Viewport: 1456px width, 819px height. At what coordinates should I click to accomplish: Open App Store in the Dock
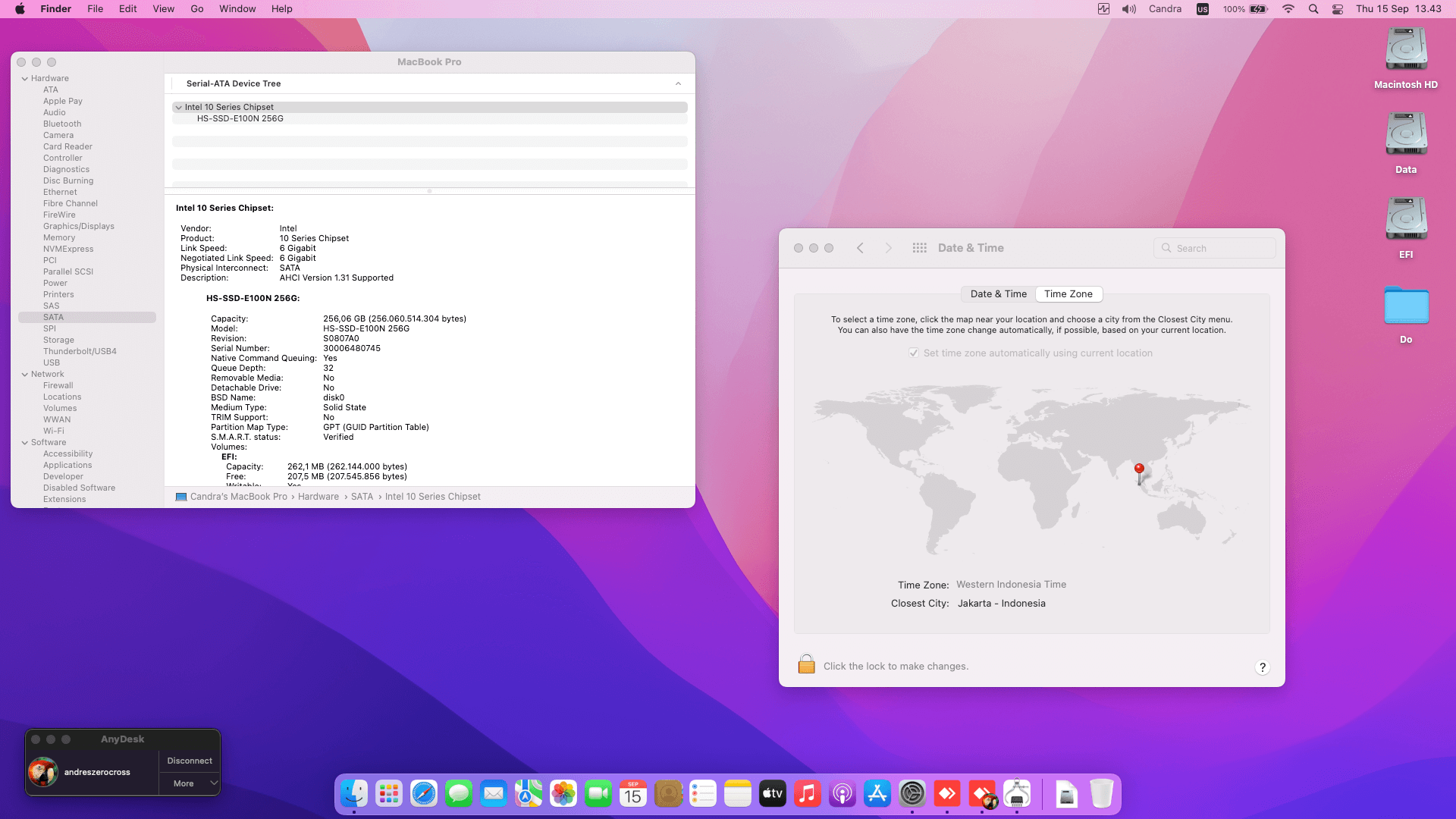click(x=877, y=793)
